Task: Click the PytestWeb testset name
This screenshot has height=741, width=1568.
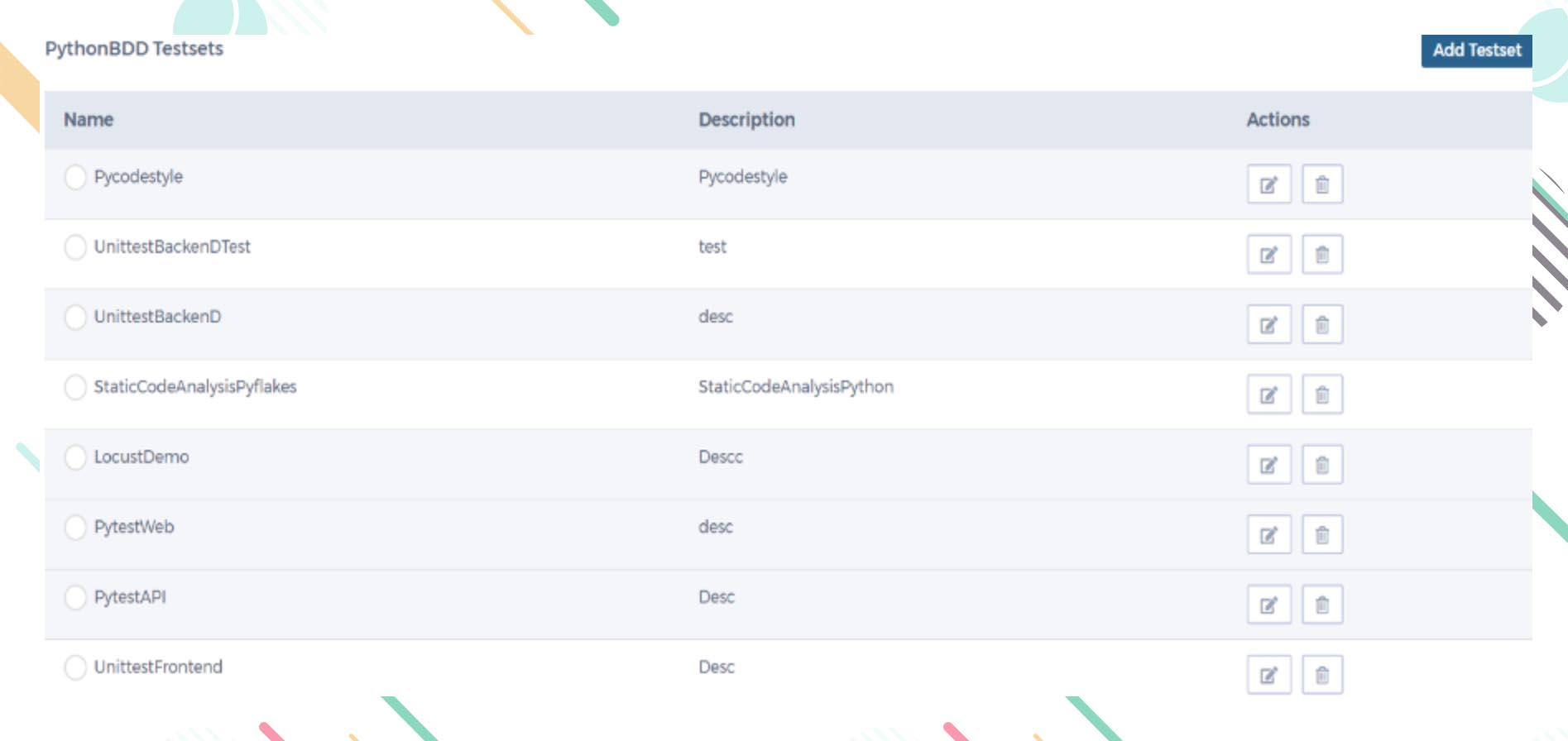Action: [134, 527]
